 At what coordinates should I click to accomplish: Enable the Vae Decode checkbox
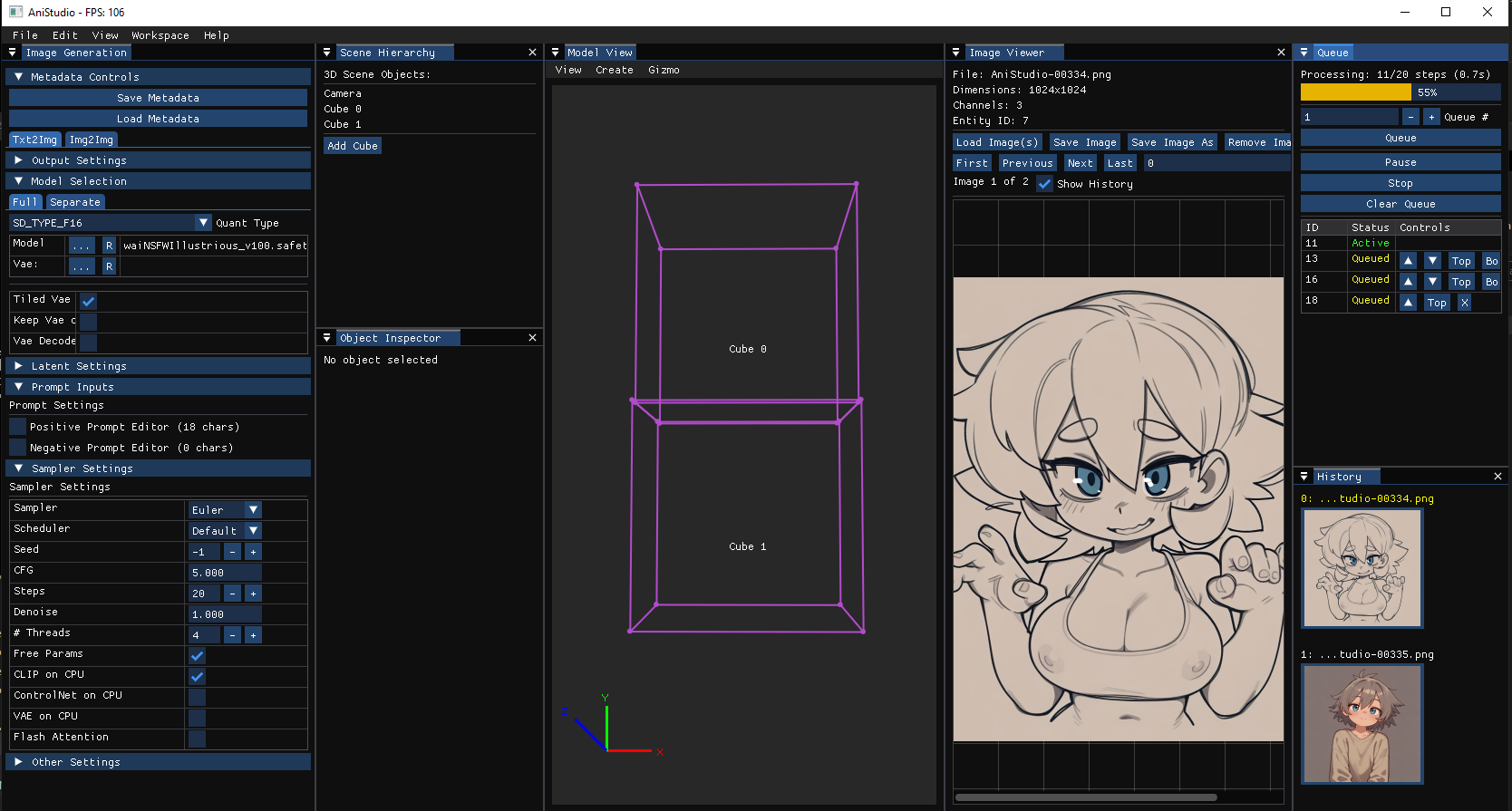(x=88, y=343)
